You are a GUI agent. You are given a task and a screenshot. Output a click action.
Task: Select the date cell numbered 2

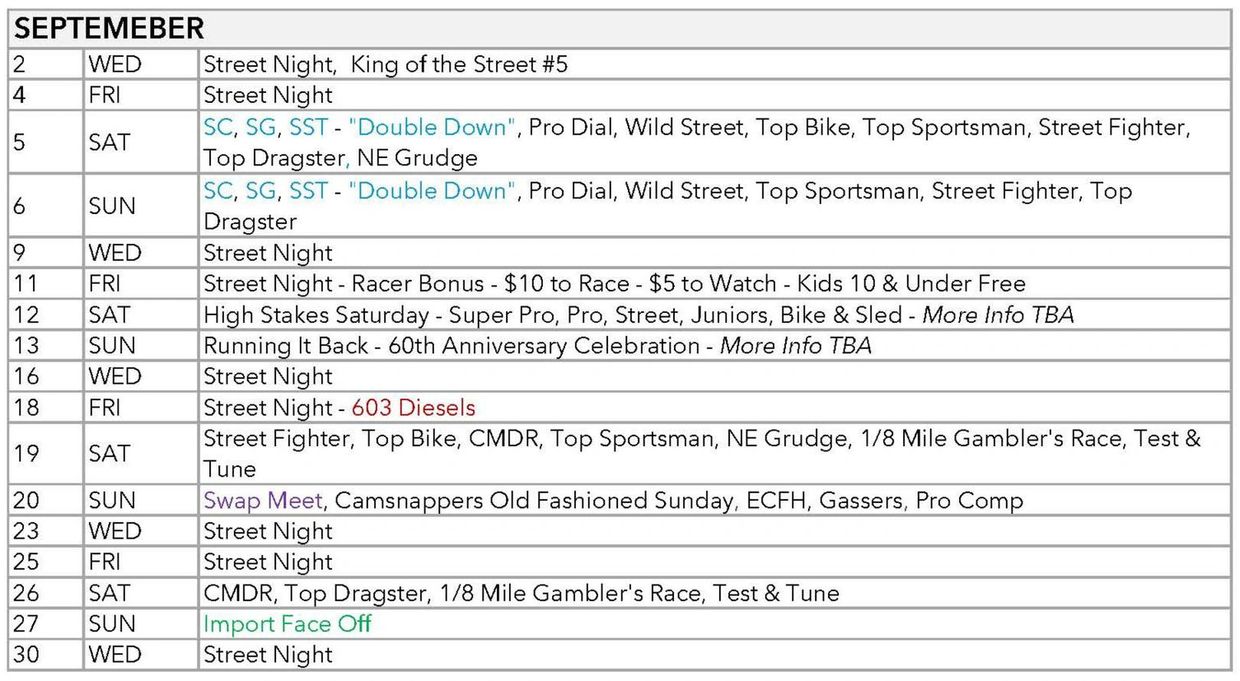click(20, 65)
